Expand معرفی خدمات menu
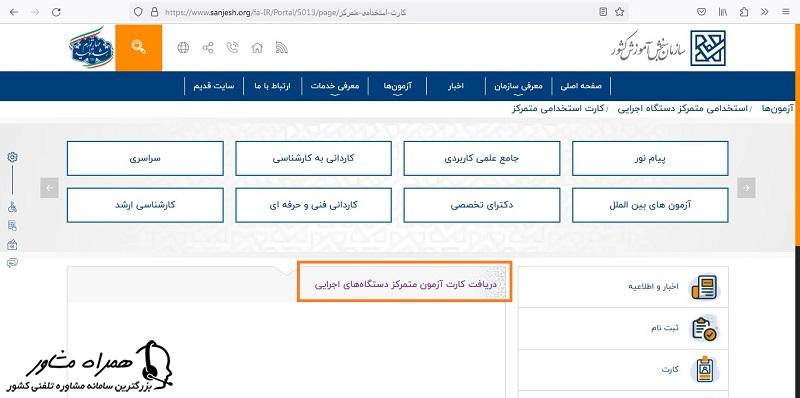The width and height of the screenshot is (800, 398). click(335, 86)
